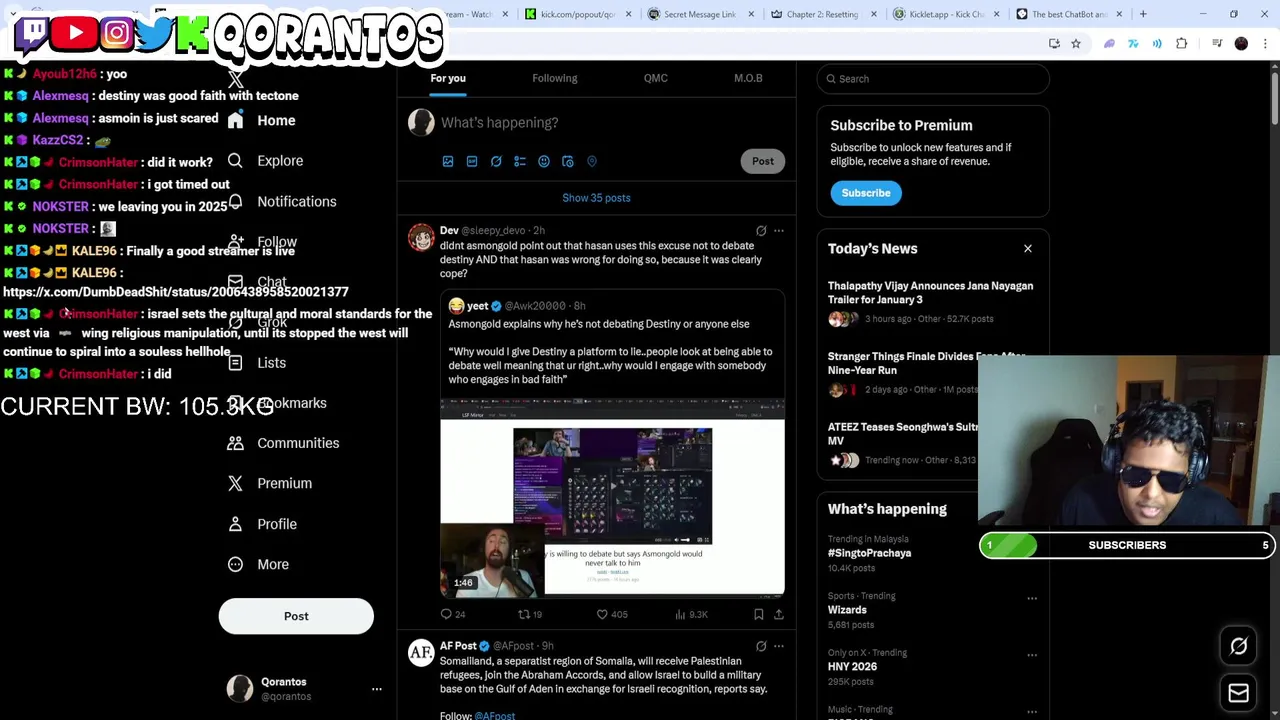Open AF Post's profile avatar
Screen dimensions: 1280x720
click(x=421, y=653)
